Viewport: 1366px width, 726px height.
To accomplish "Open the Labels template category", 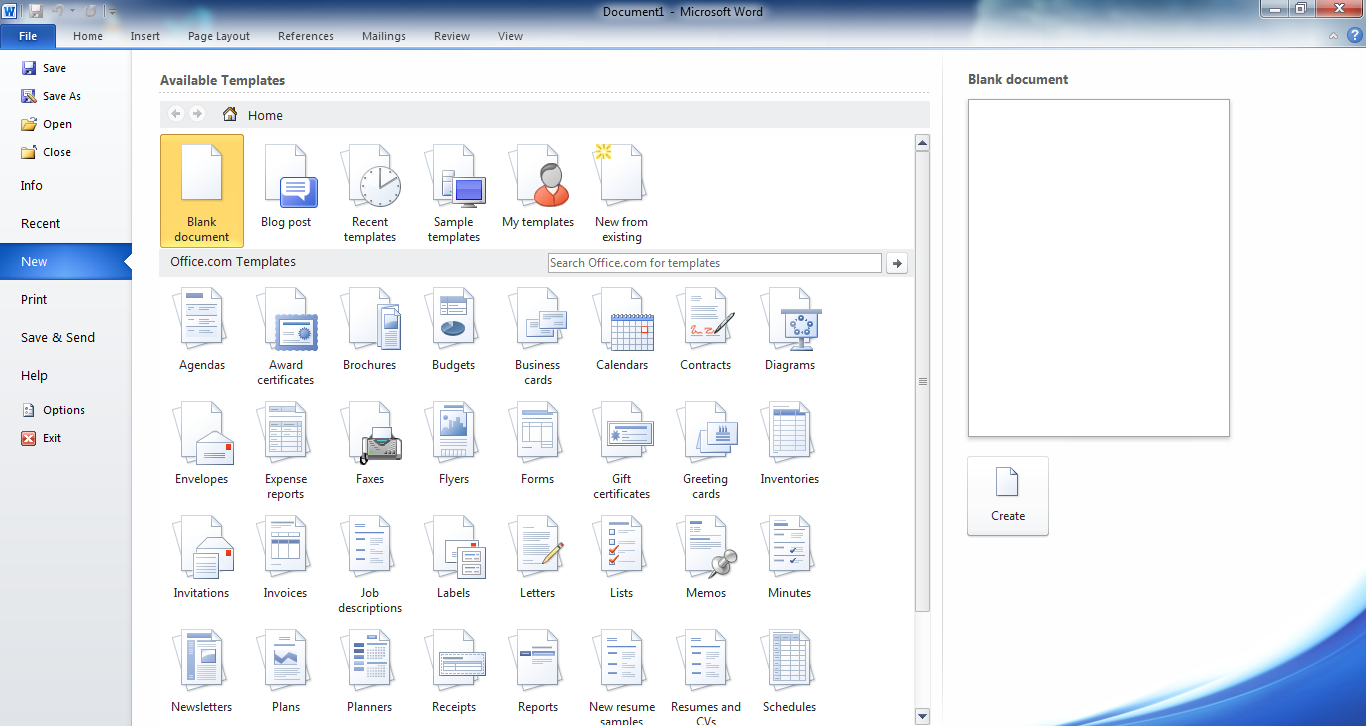I will point(454,558).
